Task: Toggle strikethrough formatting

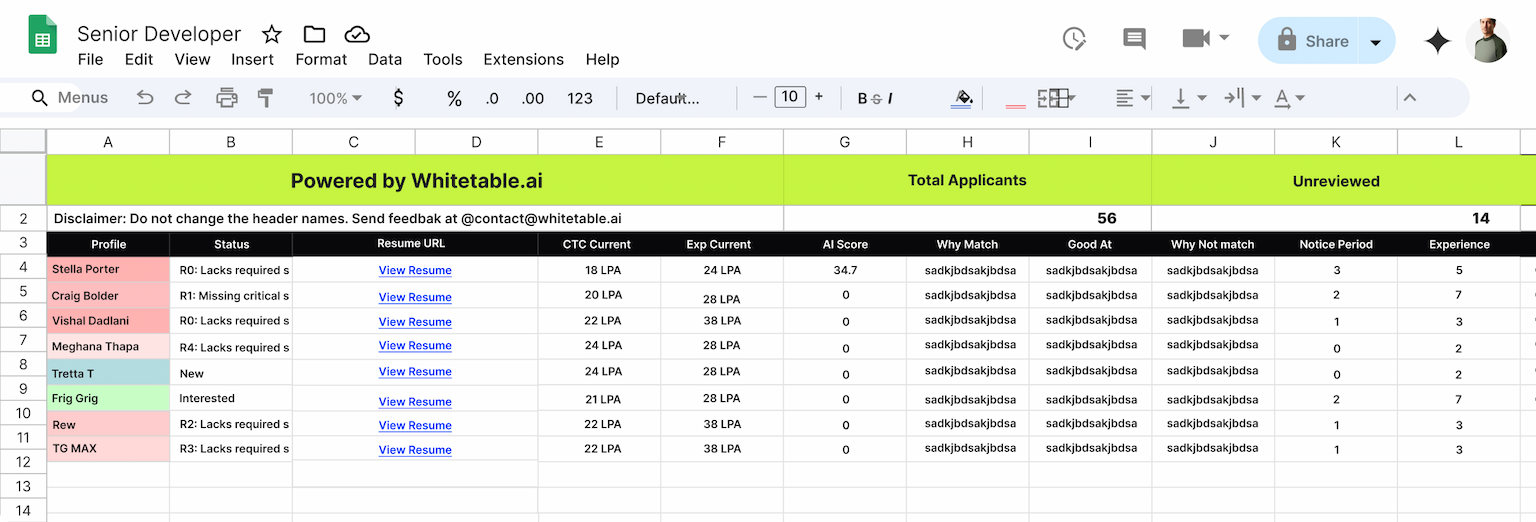Action: [876, 98]
